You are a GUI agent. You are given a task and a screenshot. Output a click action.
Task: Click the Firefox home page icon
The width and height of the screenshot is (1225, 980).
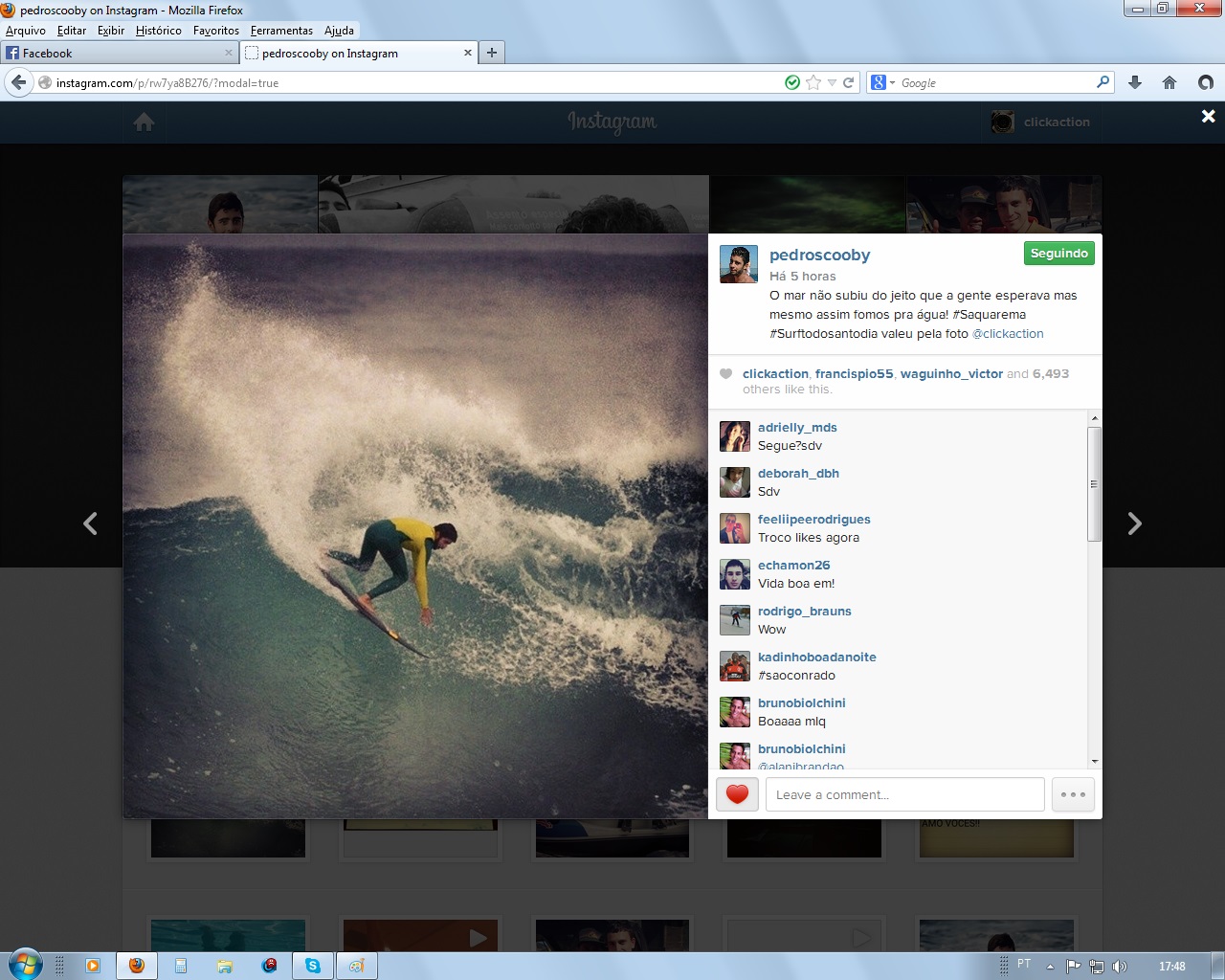coord(1169,83)
